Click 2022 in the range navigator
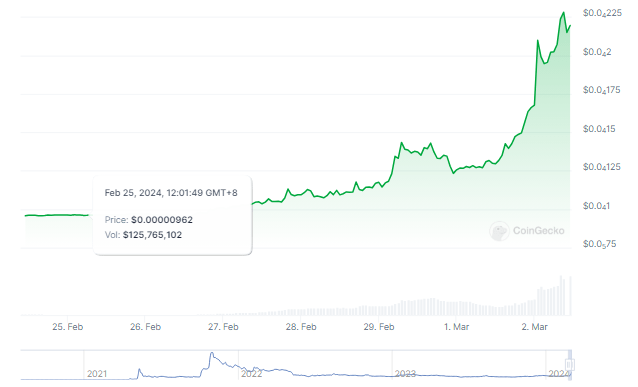Viewport: 638px width, 387px height. 251,374
